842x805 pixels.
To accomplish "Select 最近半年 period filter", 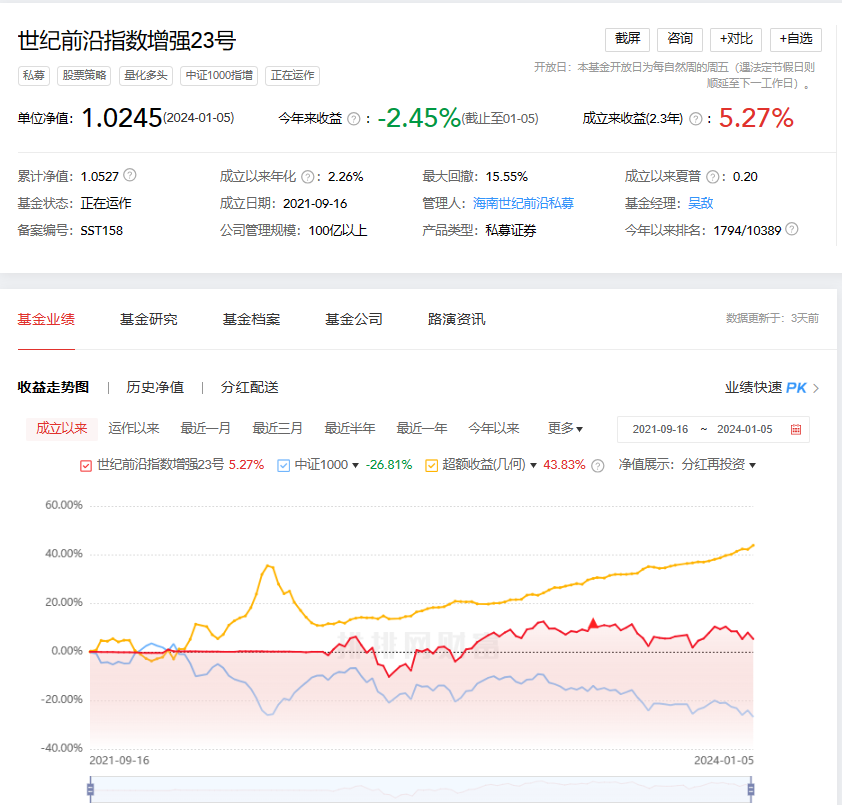I will (350, 429).
